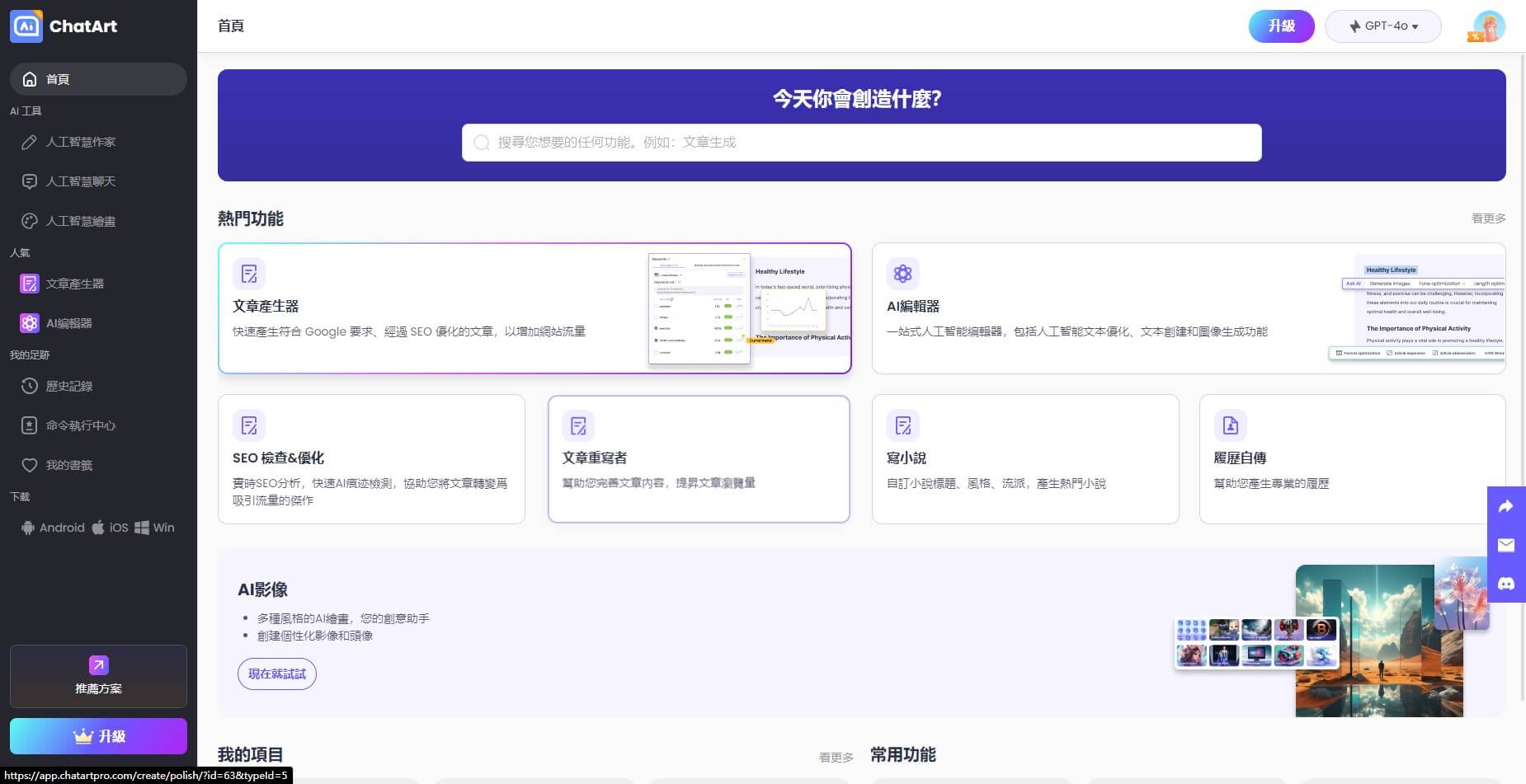
Task: Click the 履歷自傳 card icon
Action: point(1231,425)
